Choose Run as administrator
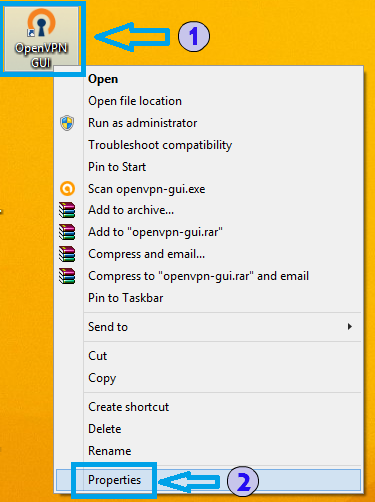The height and width of the screenshot is (502, 375). pos(208,123)
